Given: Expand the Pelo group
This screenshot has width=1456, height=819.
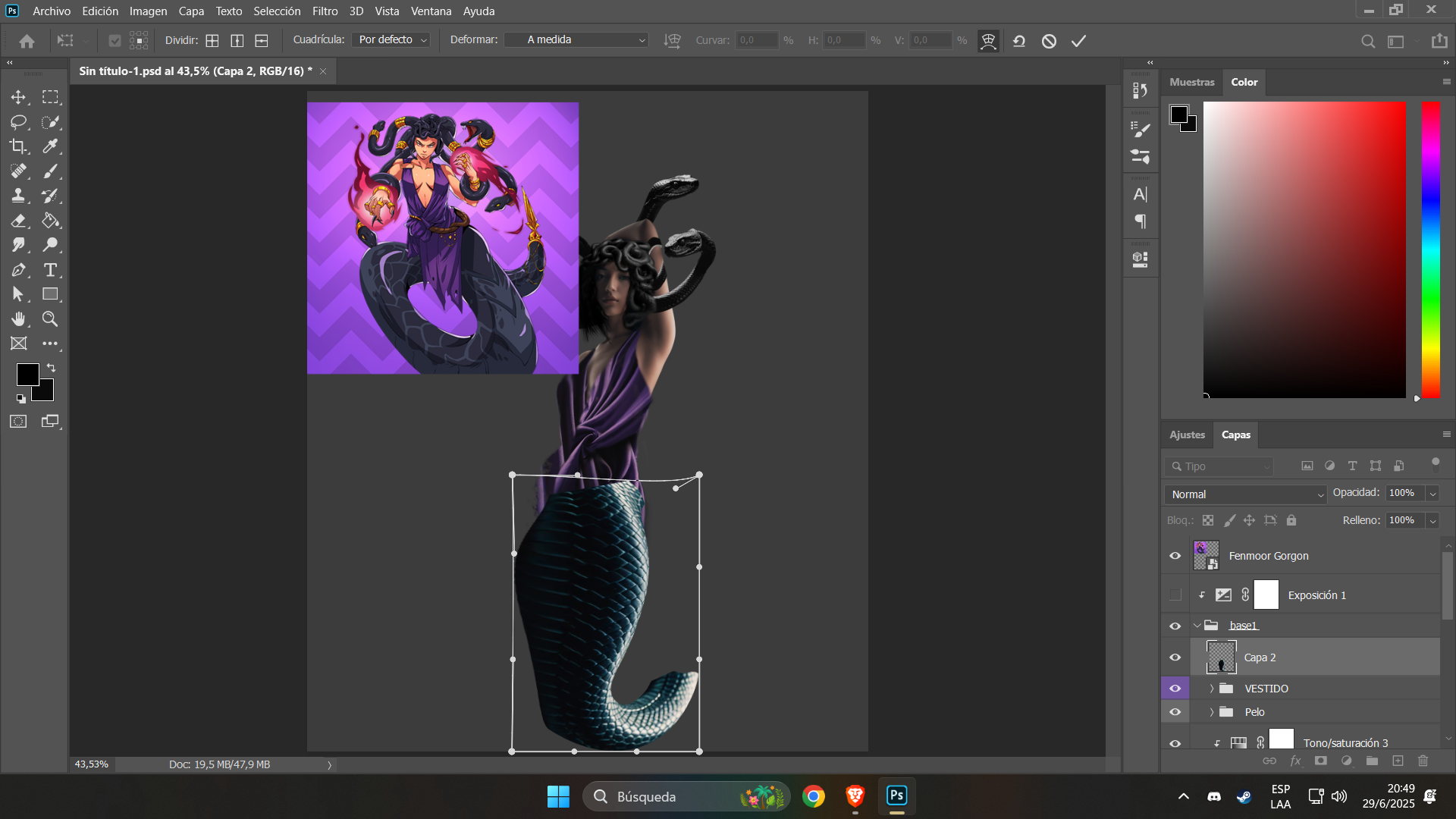Looking at the screenshot, I should (x=1212, y=712).
